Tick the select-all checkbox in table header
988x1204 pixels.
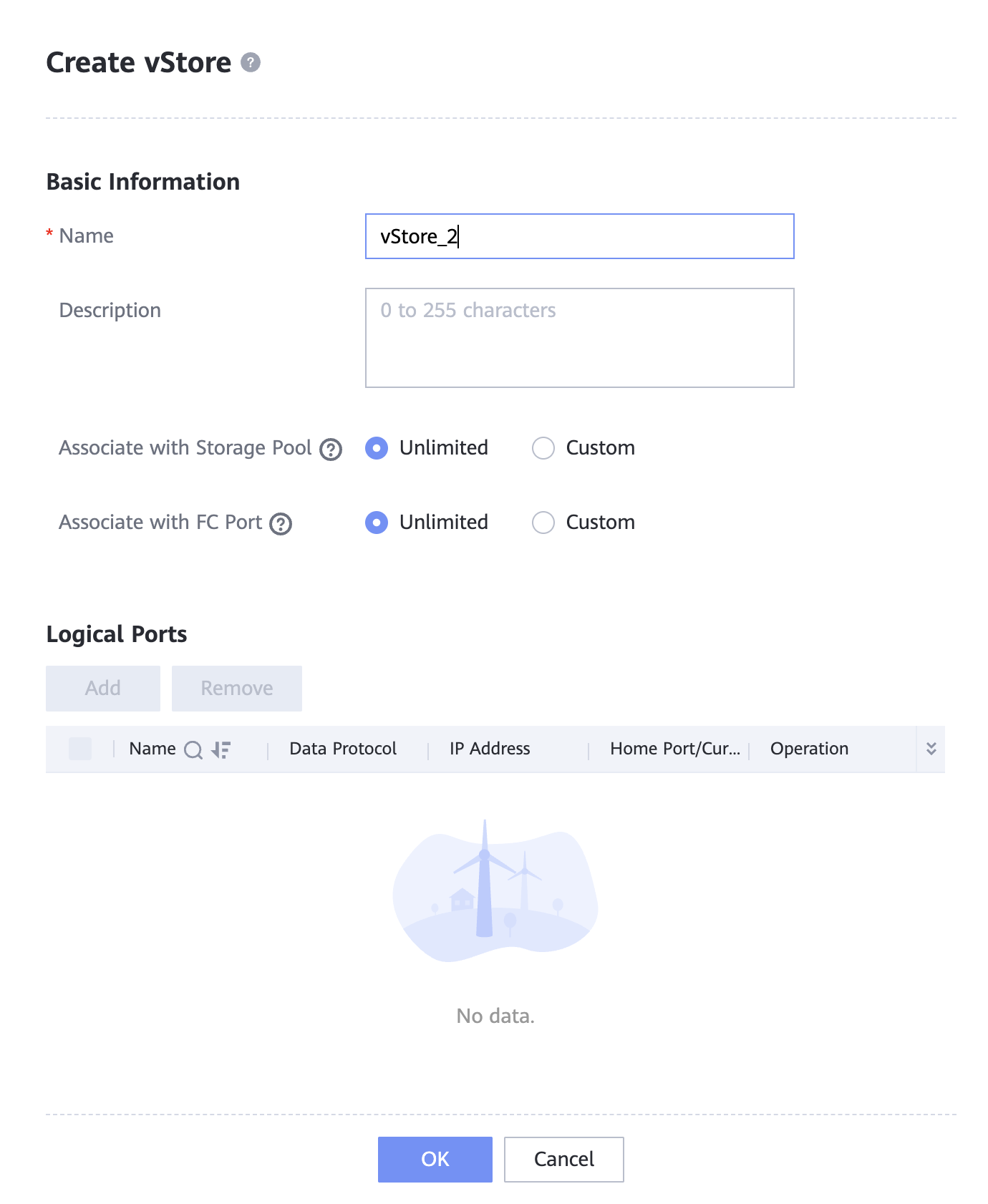(80, 749)
